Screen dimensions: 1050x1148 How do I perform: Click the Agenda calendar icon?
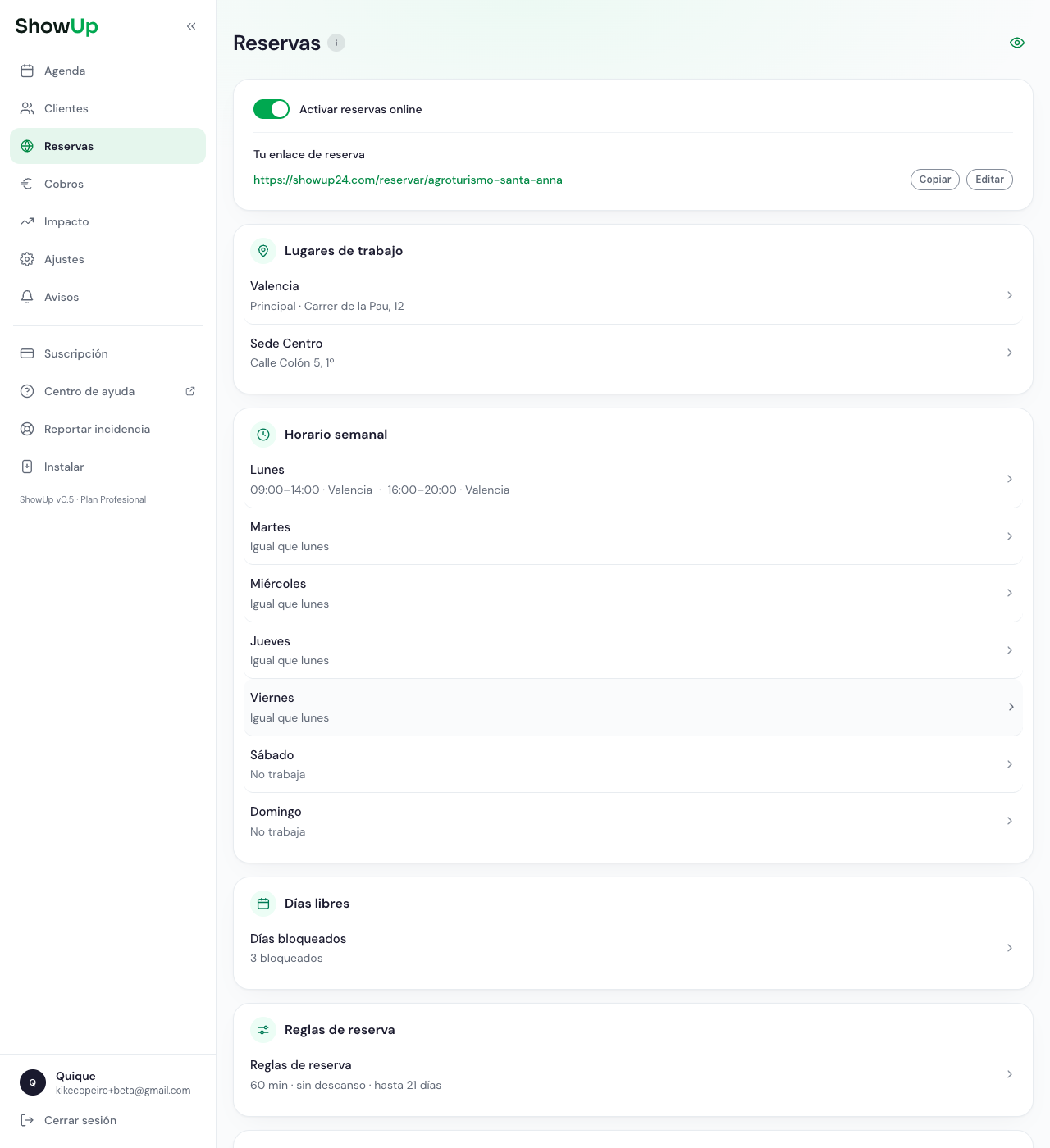[27, 71]
